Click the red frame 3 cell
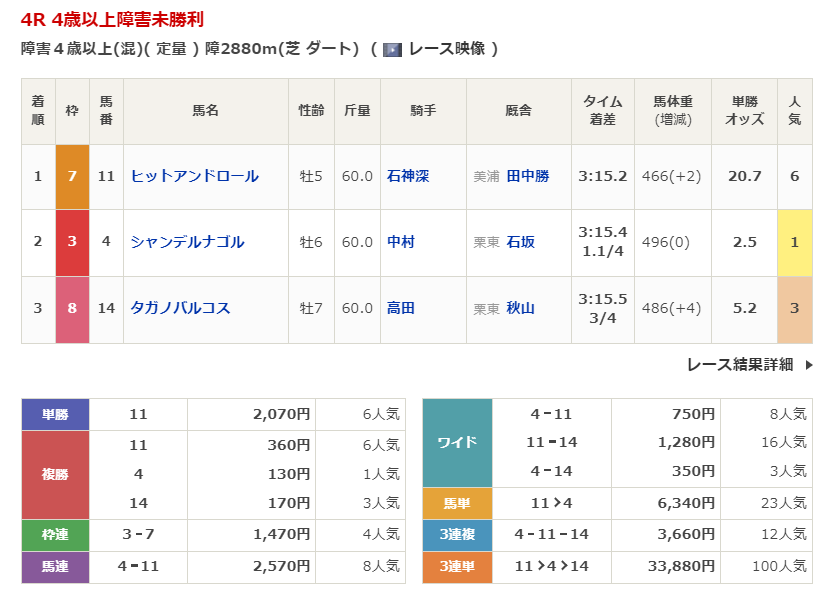 point(72,242)
